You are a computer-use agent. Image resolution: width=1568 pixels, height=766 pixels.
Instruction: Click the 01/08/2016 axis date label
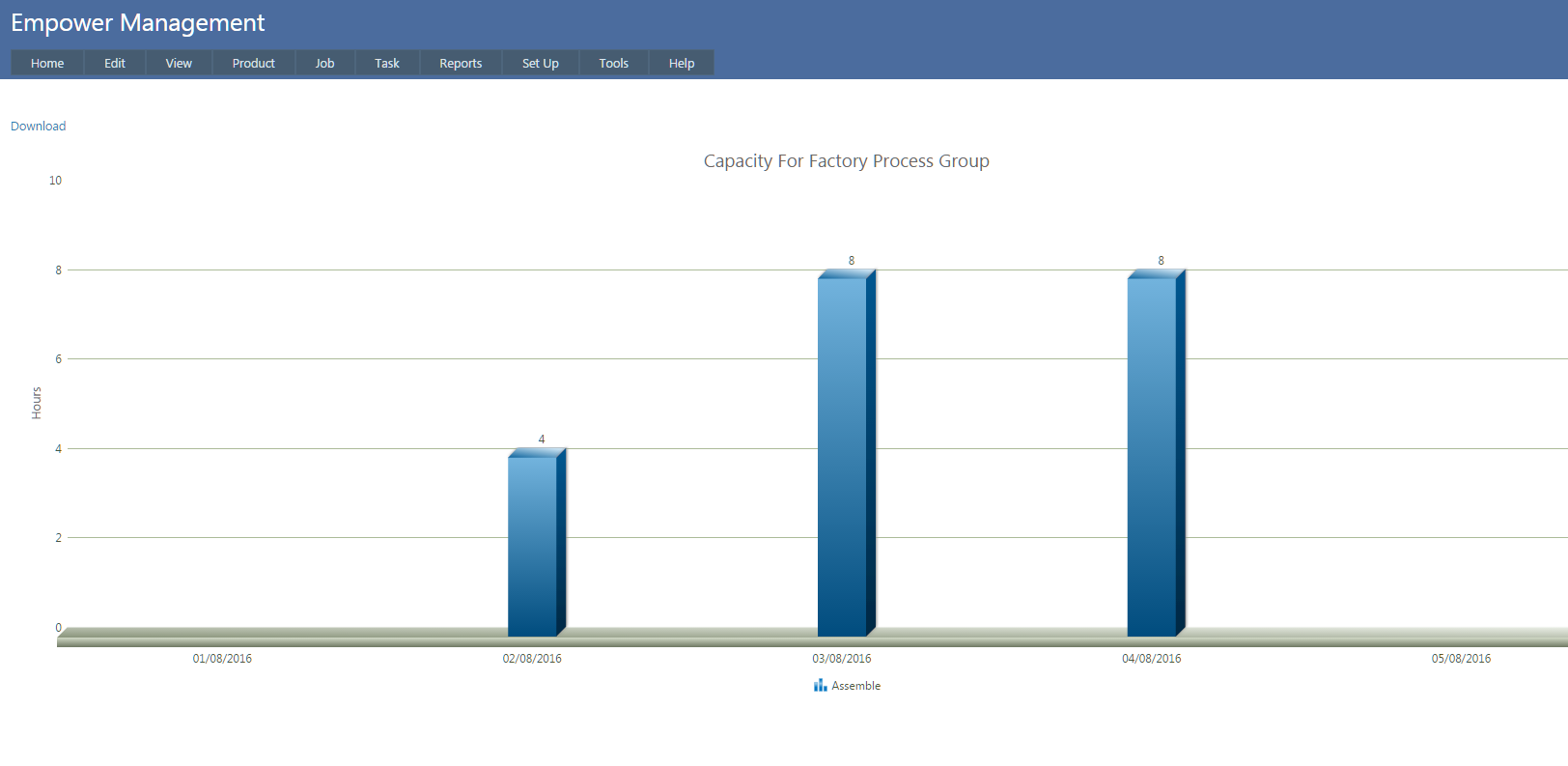pos(222,659)
